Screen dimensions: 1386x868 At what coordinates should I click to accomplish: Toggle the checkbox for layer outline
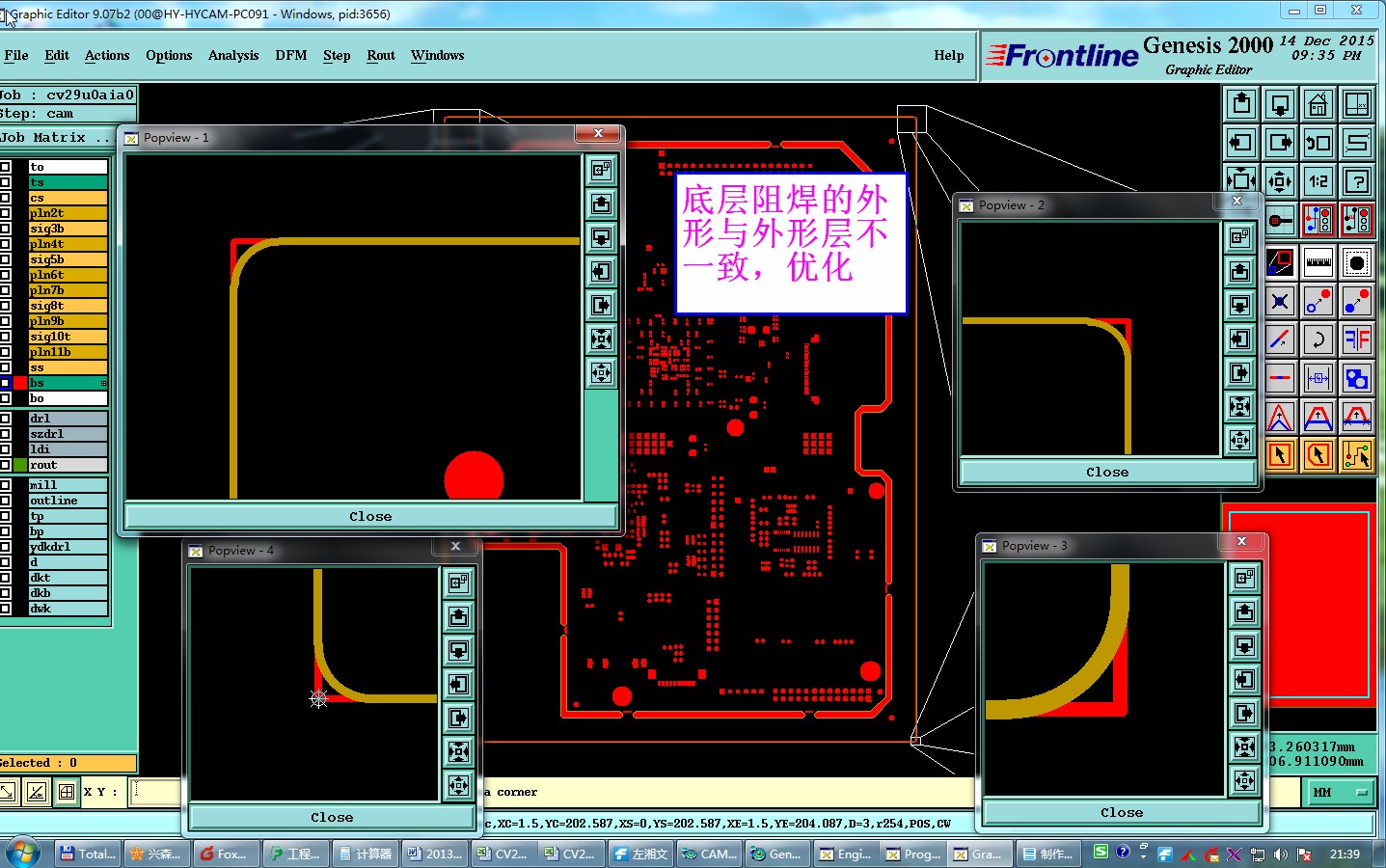pos(5,501)
